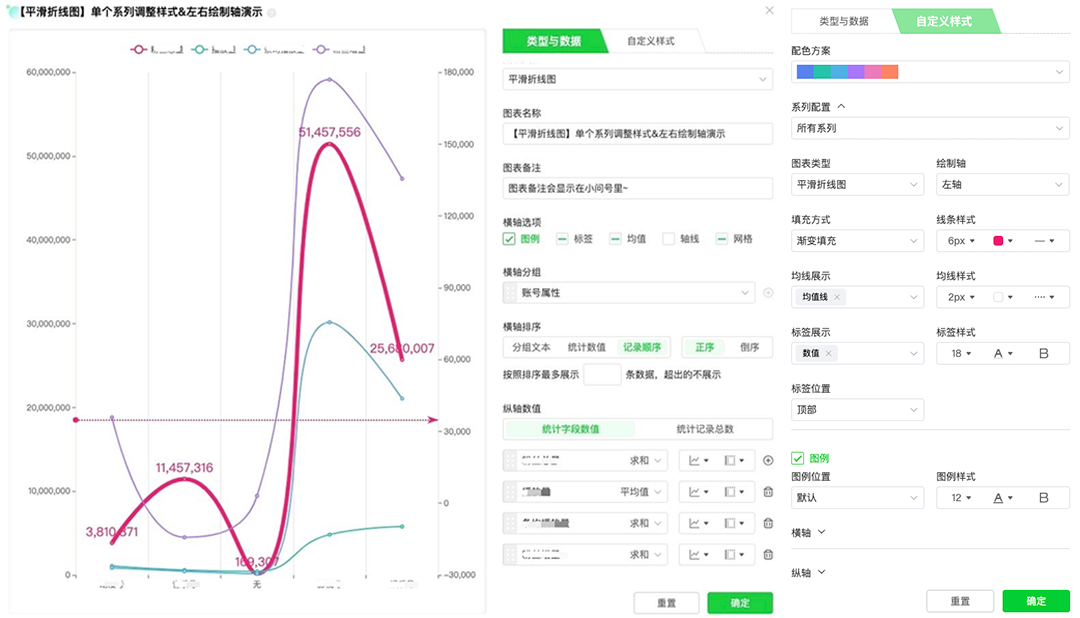The height and width of the screenshot is (618, 1080).
Task: Open the font color A under 图例样式
Action: click(1003, 497)
